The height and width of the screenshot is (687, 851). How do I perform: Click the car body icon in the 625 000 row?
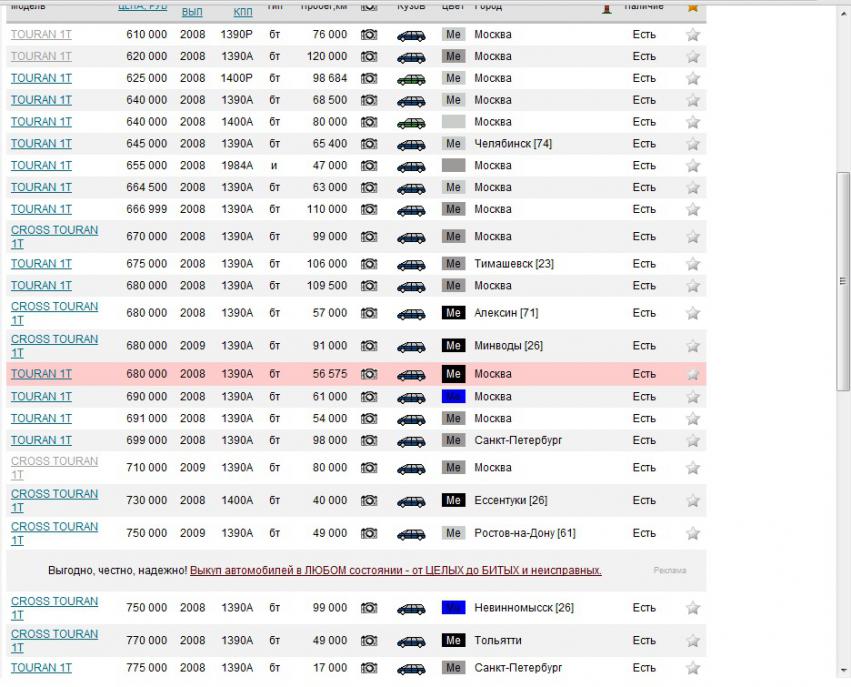tap(410, 79)
